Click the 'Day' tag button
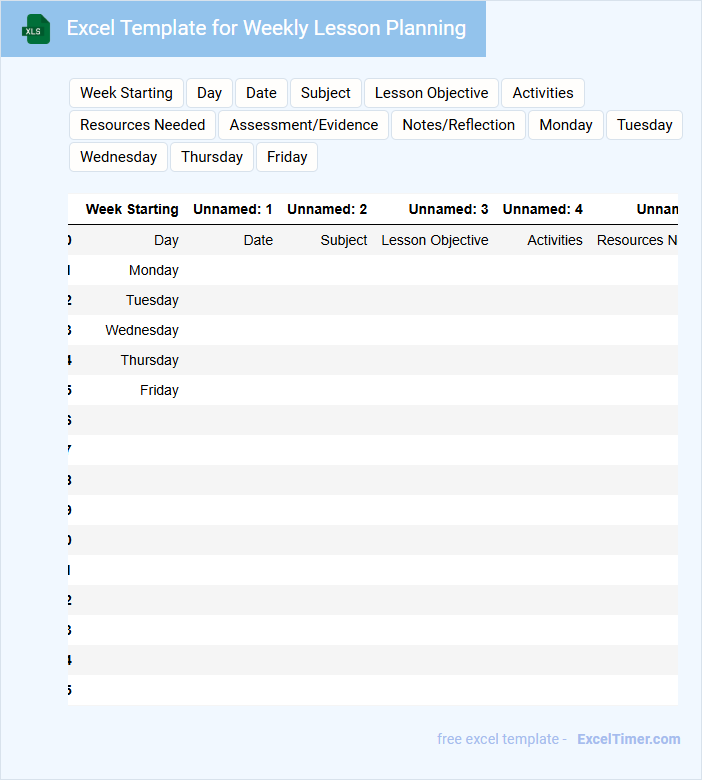 [x=209, y=93]
